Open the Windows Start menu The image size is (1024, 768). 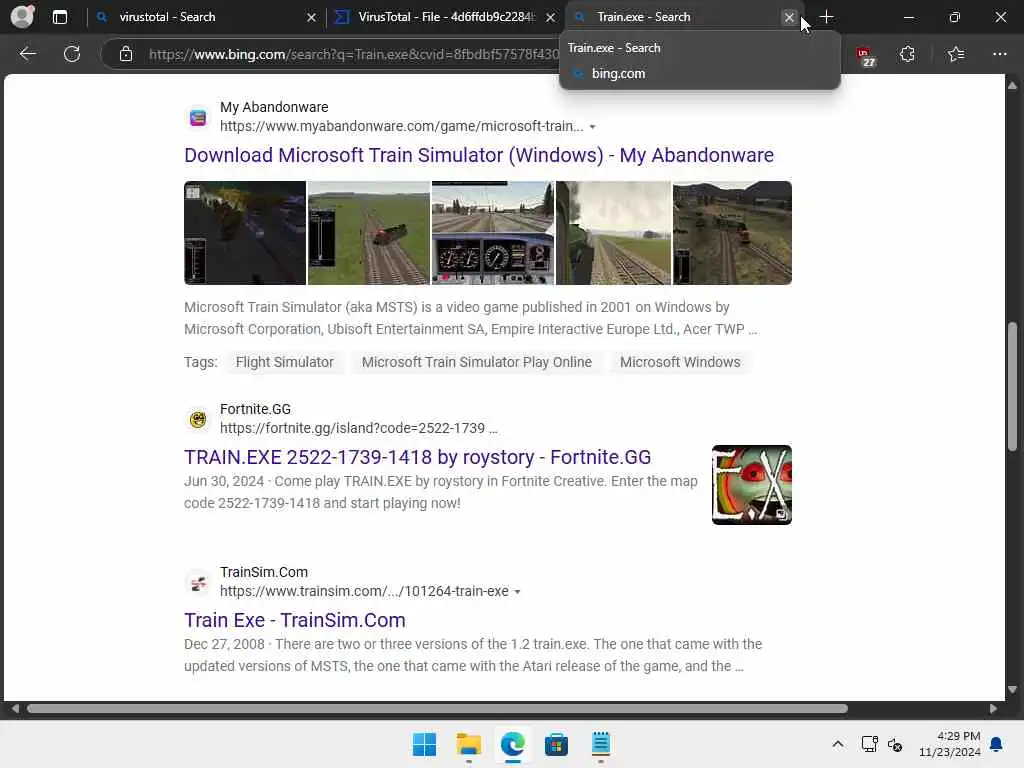click(424, 744)
